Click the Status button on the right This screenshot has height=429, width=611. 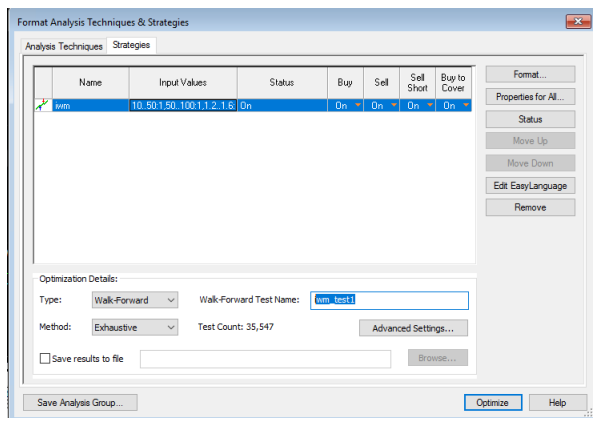point(530,119)
